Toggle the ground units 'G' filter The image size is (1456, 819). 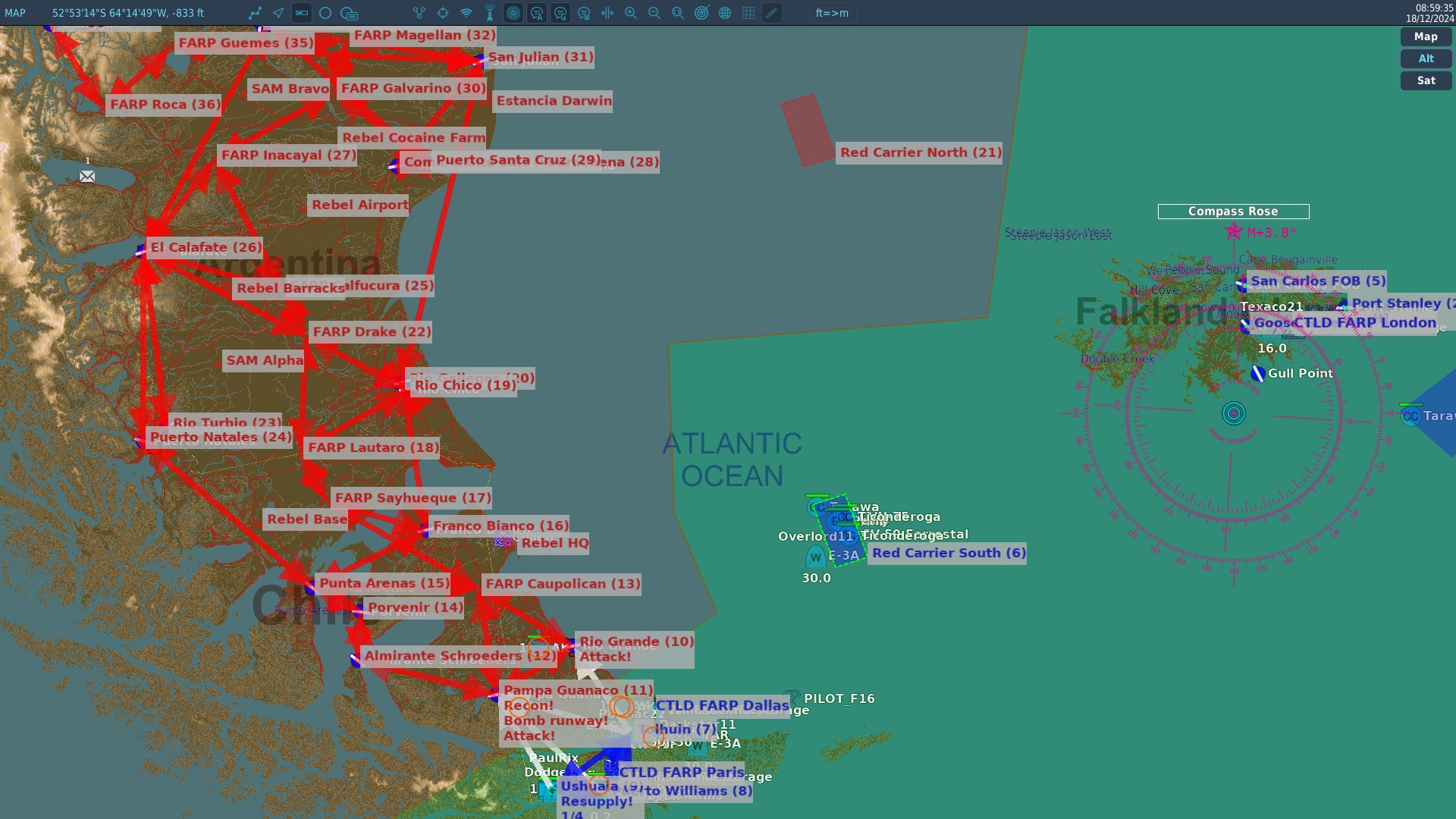[560, 13]
